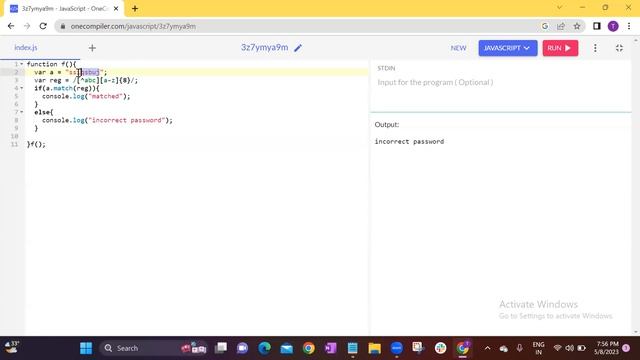Click the Google icon in address bar
The image size is (640, 360).
pos(545,26)
